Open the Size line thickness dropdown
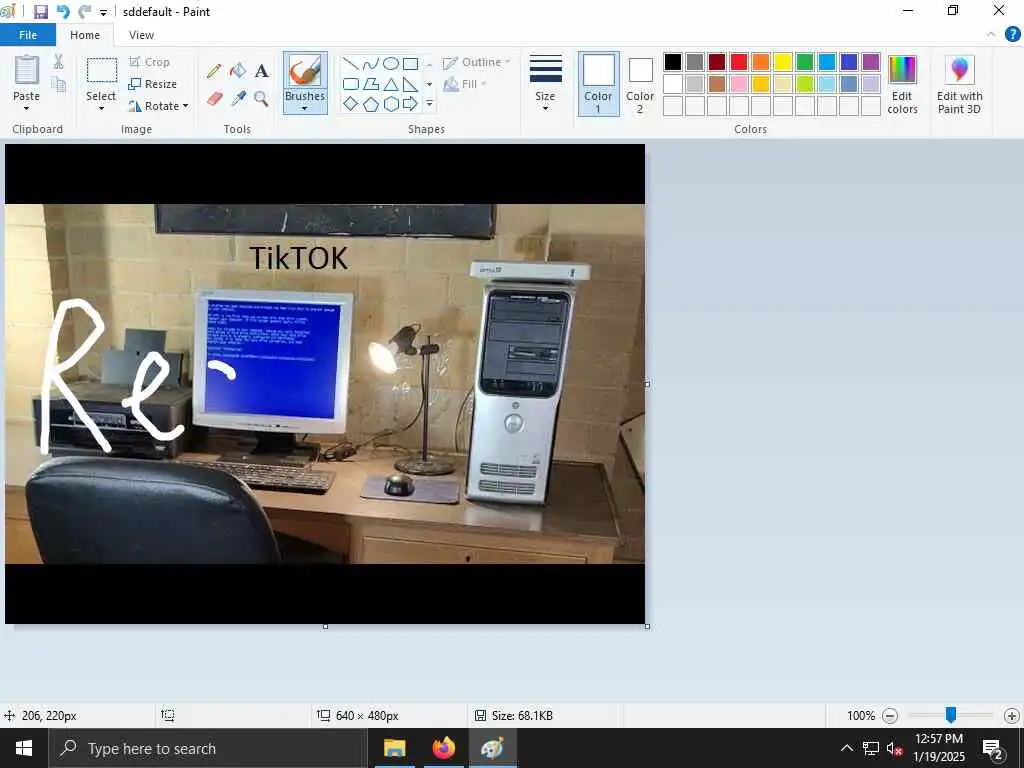This screenshot has width=1024, height=768. [x=545, y=83]
